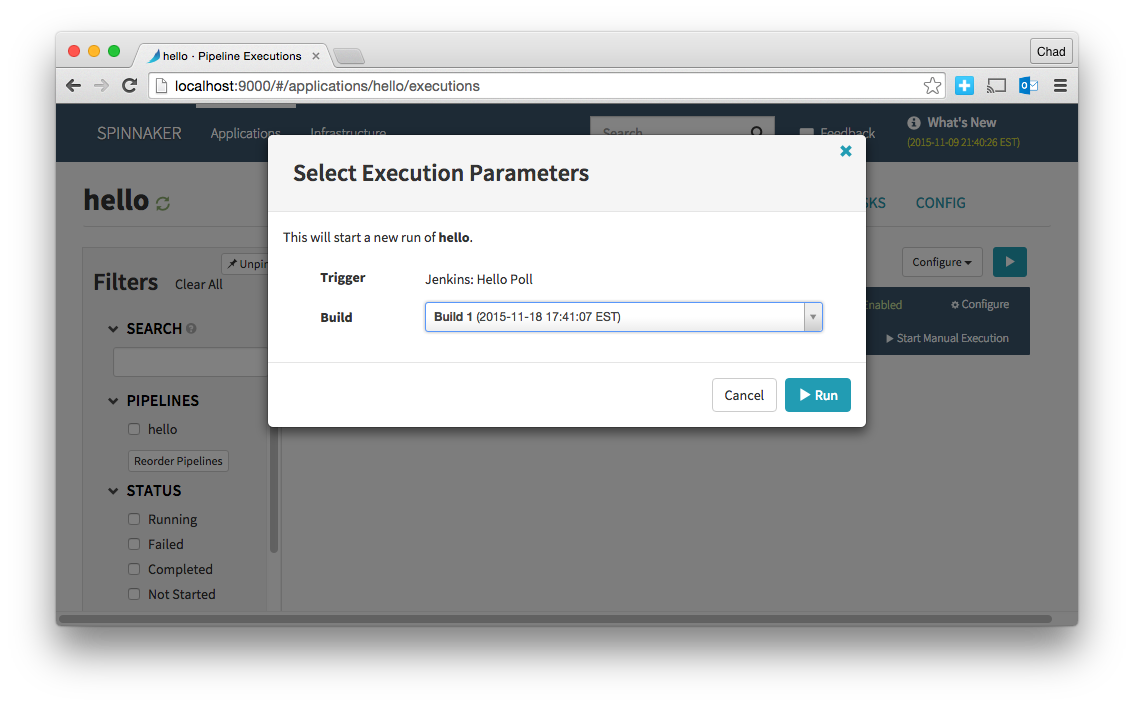Reload the page in browser toolbar
Screen dimensions: 1134x706
point(129,86)
